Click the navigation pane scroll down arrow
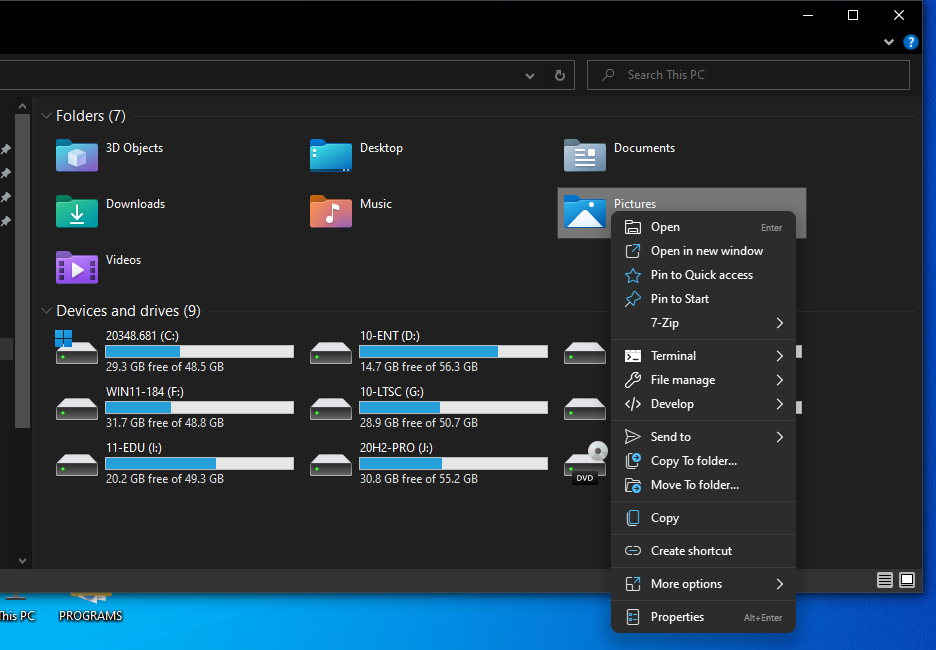 pos(22,560)
